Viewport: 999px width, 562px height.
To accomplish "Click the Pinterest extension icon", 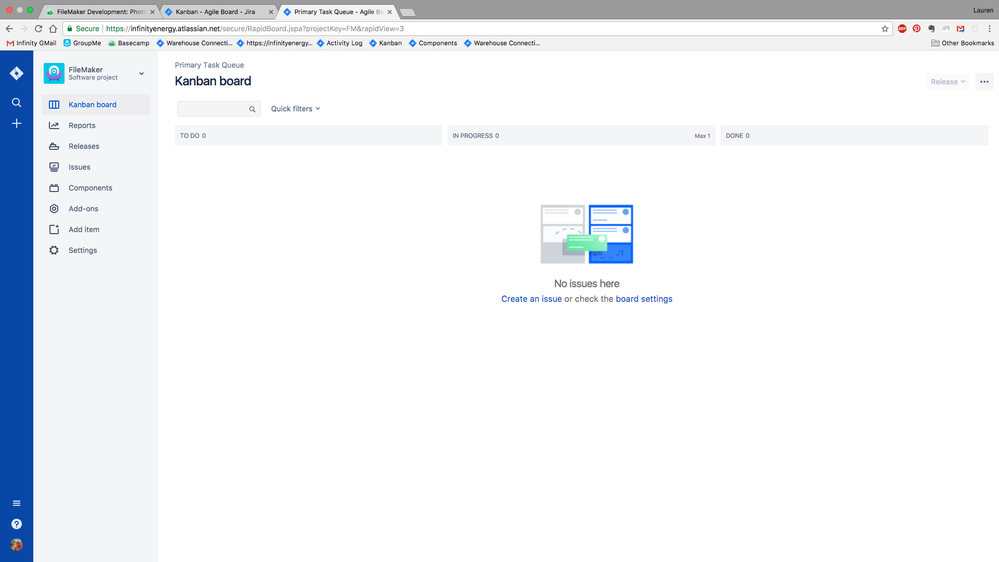I will pyautogui.click(x=917, y=29).
